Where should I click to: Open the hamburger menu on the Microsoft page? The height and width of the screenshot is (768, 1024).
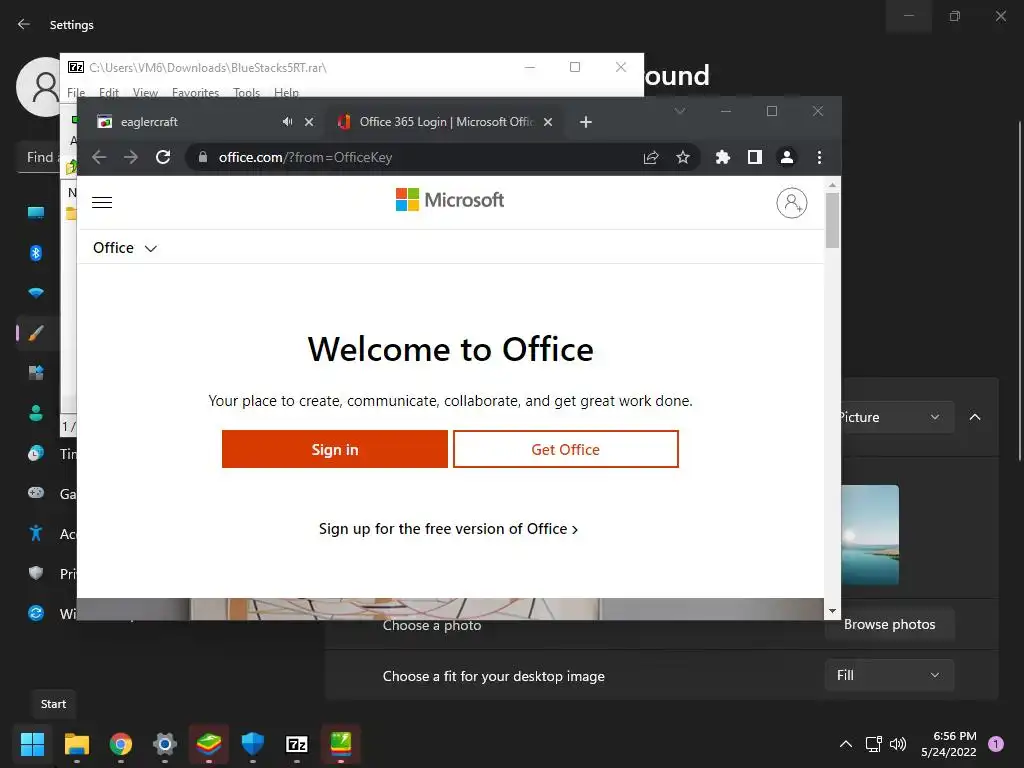point(102,202)
